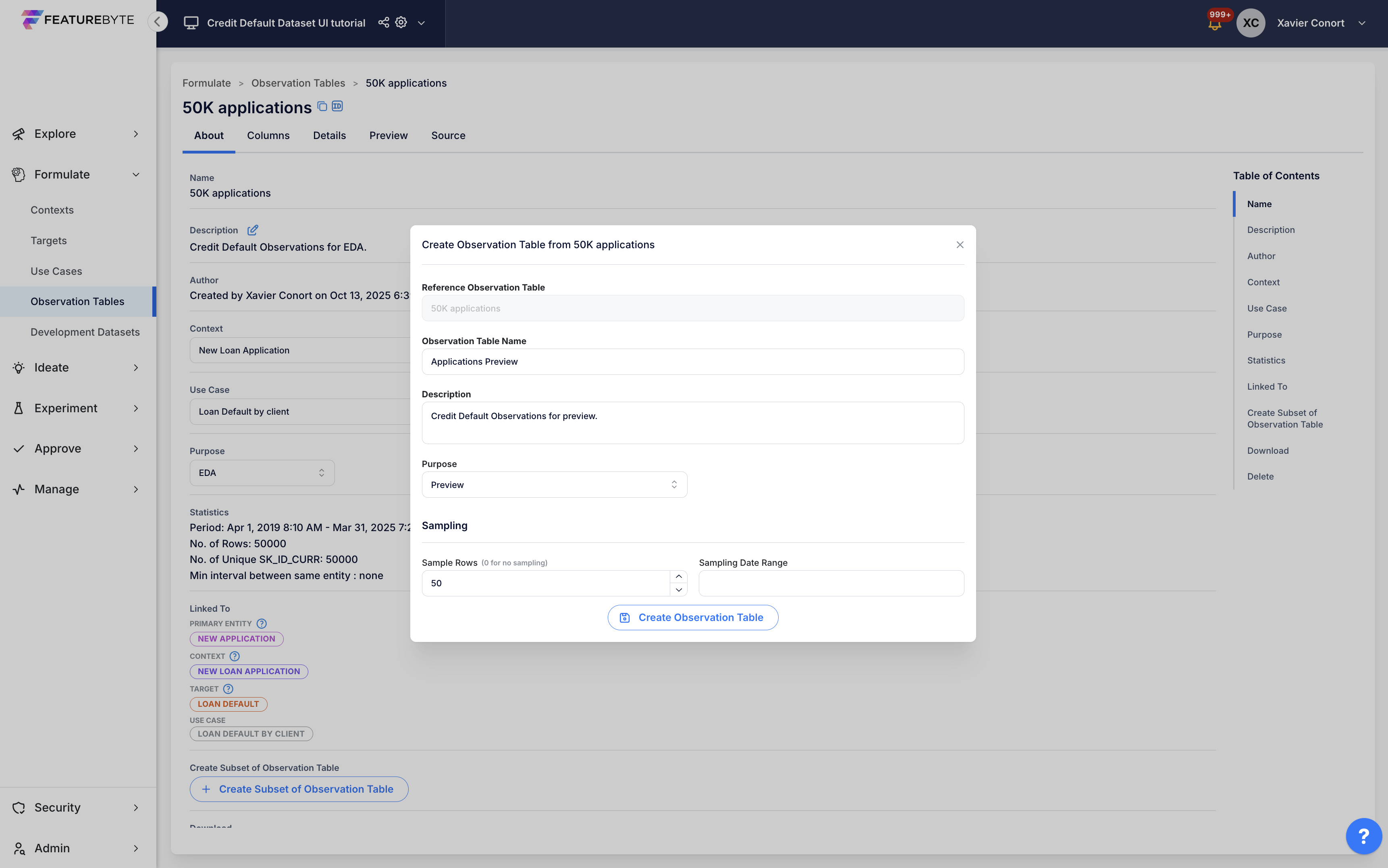Click the notification bell icon

pyautogui.click(x=1214, y=25)
